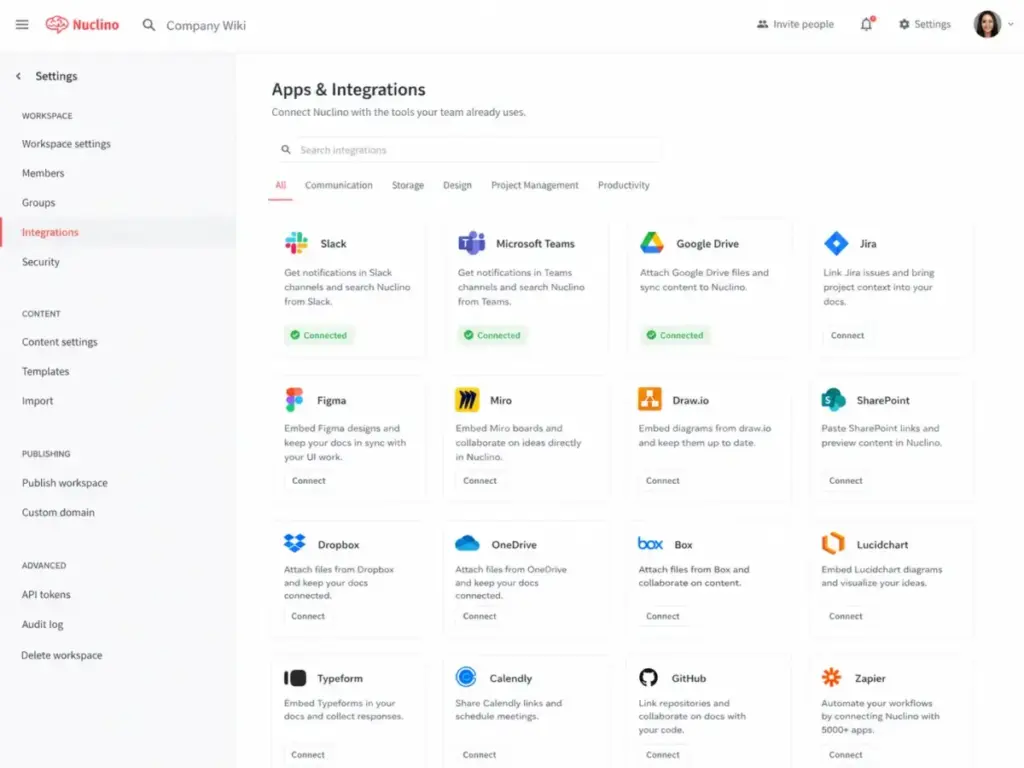Connect the SharePoint integration
1024x768 pixels.
pyautogui.click(x=846, y=481)
